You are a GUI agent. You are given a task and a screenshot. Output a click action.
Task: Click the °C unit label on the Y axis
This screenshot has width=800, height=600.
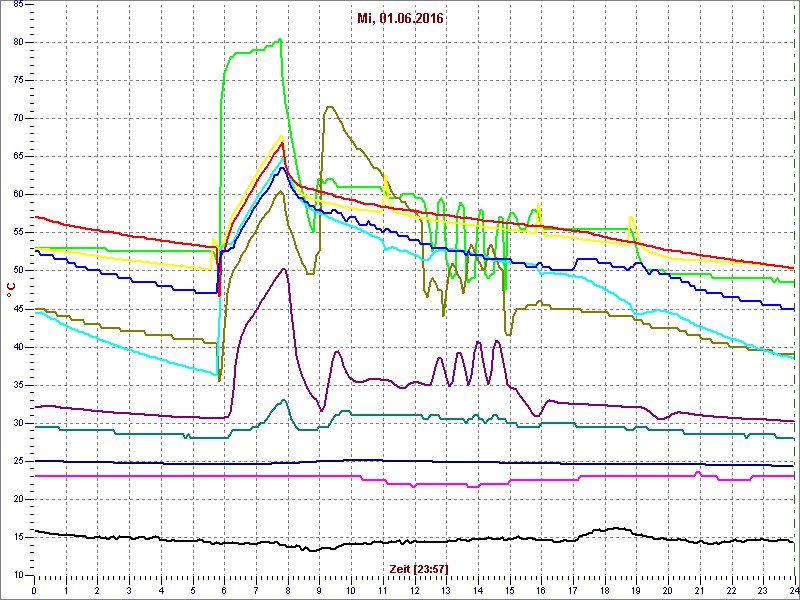point(11,290)
